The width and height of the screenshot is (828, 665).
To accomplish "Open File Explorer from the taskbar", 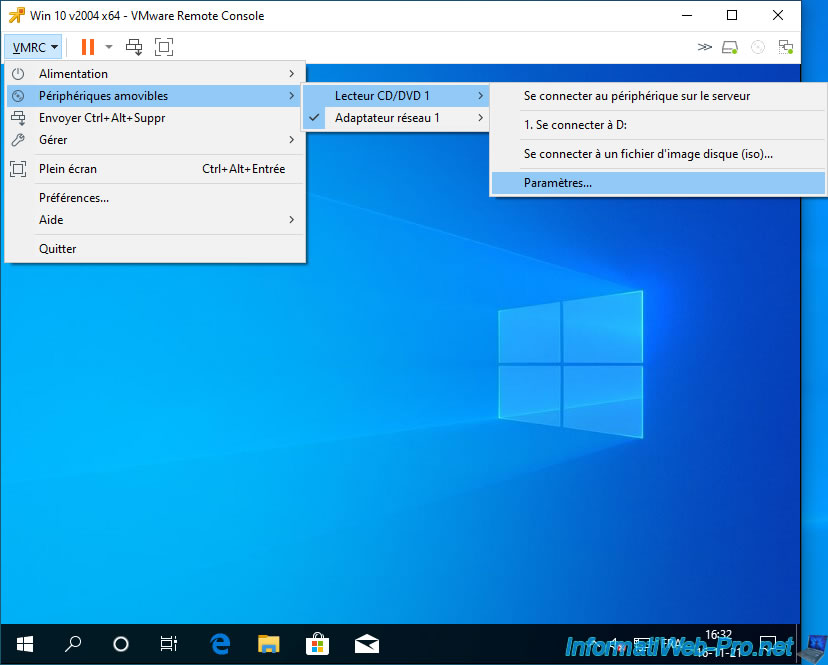I will click(268, 644).
